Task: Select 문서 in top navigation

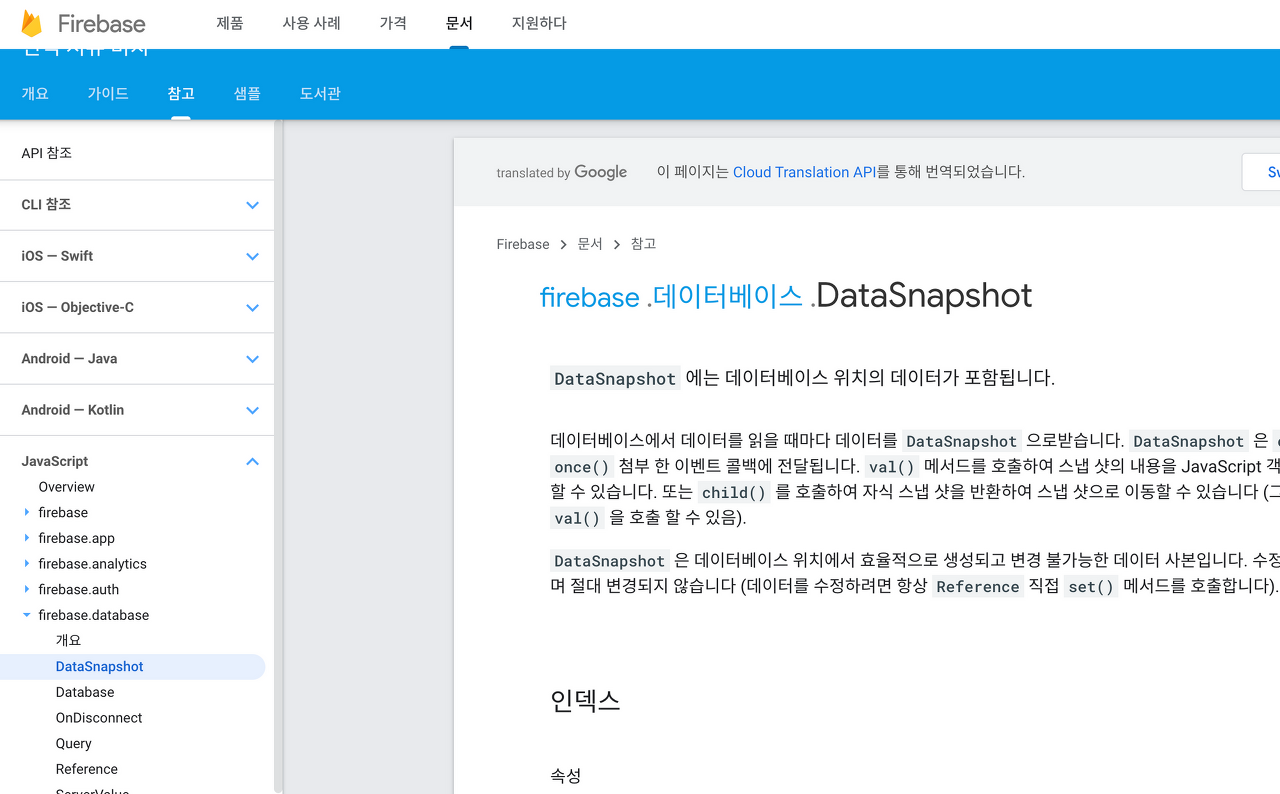Action: (459, 23)
